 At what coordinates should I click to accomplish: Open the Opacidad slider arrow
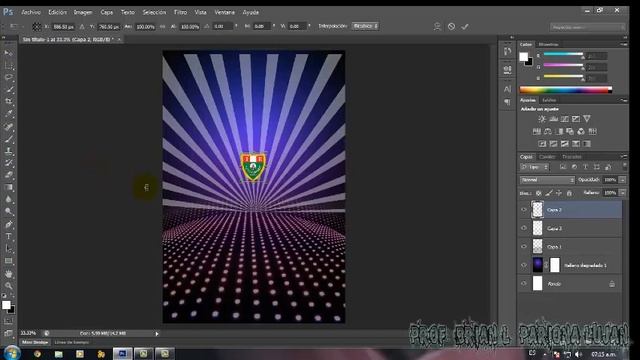click(x=622, y=180)
